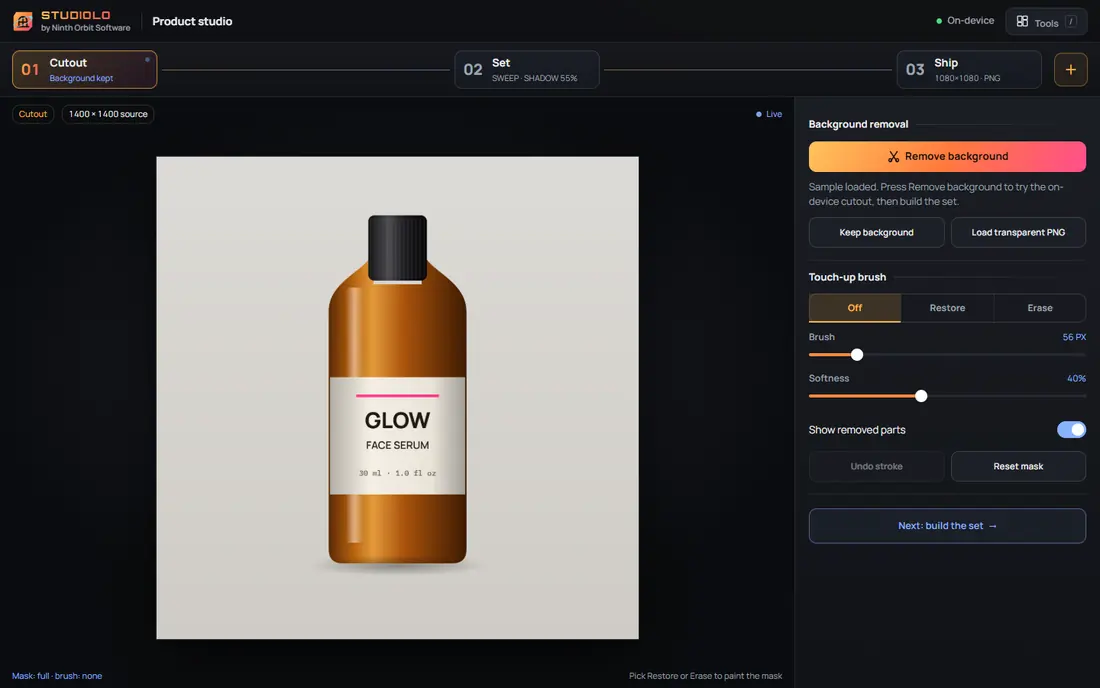The height and width of the screenshot is (688, 1100).
Task: Click the 'Sample loaded' help text
Action: tap(936, 194)
